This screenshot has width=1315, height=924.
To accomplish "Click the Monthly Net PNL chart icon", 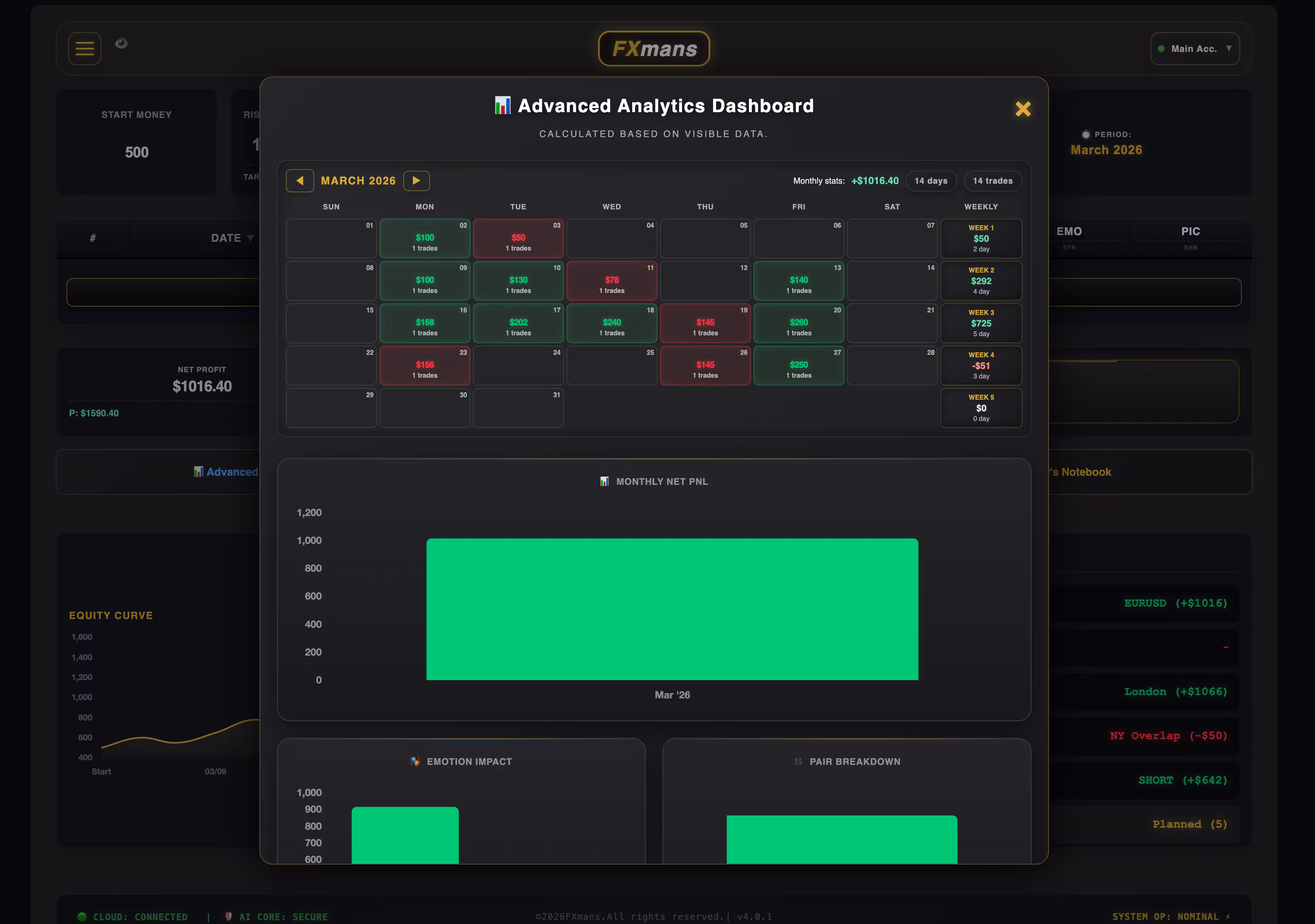I will point(604,482).
